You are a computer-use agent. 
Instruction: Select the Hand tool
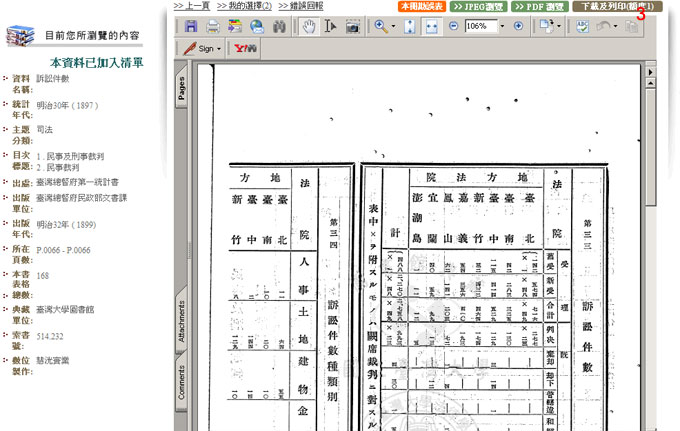310,26
